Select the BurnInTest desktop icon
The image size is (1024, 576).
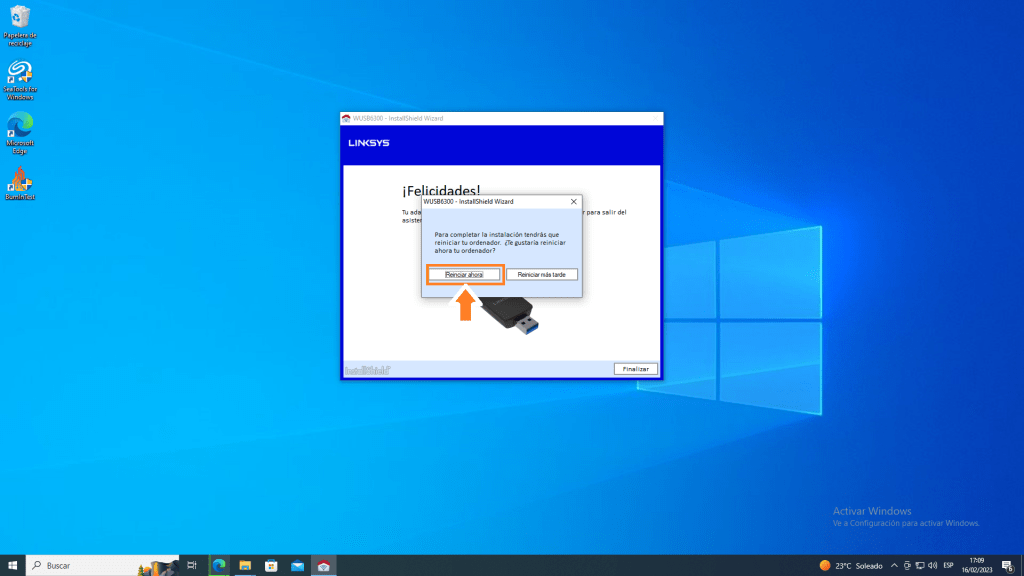(19, 184)
